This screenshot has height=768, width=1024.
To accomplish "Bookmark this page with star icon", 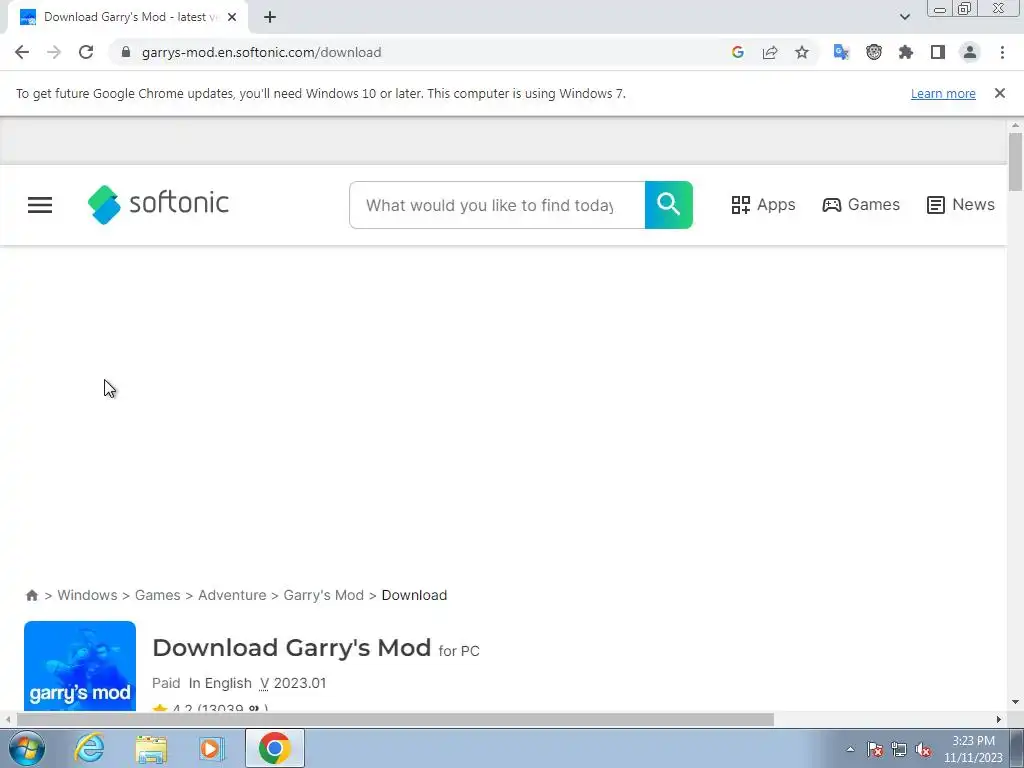I will pos(802,52).
